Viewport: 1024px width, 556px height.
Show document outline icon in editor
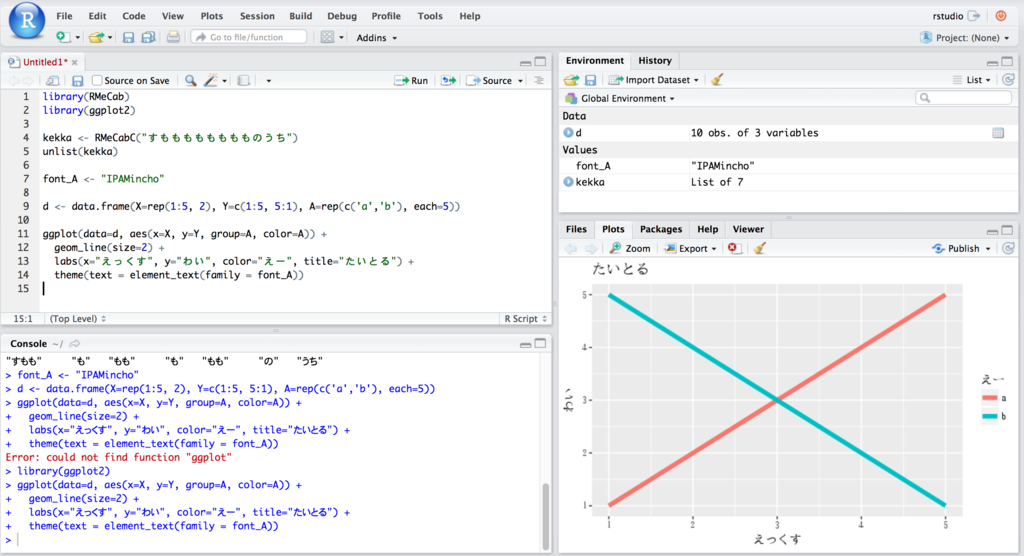(x=539, y=80)
